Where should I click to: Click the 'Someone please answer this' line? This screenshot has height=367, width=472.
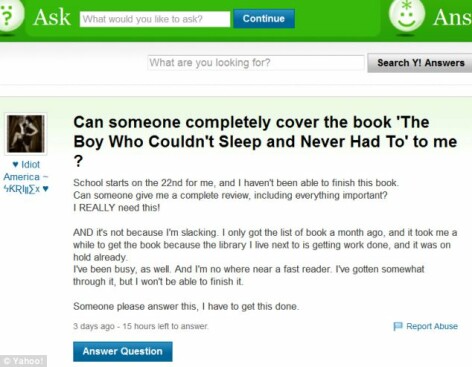pos(186,306)
